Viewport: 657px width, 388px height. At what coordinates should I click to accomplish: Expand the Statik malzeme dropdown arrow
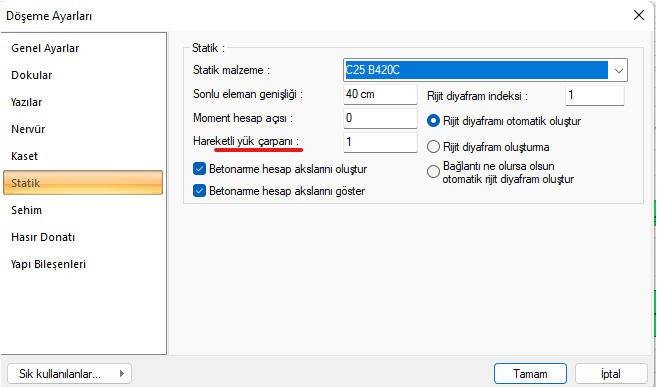618,70
